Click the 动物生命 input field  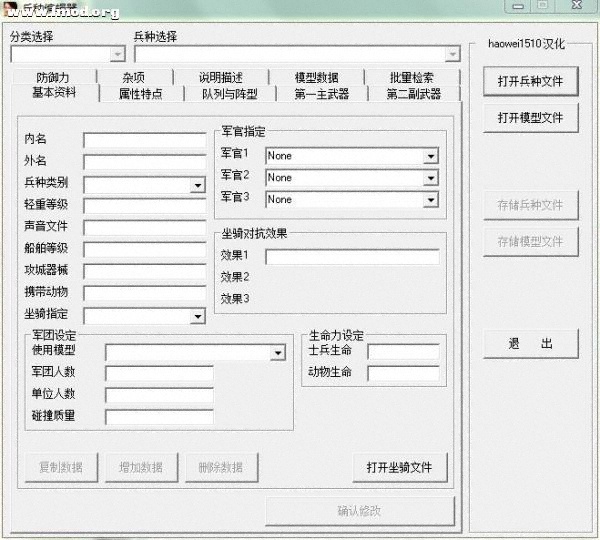click(x=403, y=374)
